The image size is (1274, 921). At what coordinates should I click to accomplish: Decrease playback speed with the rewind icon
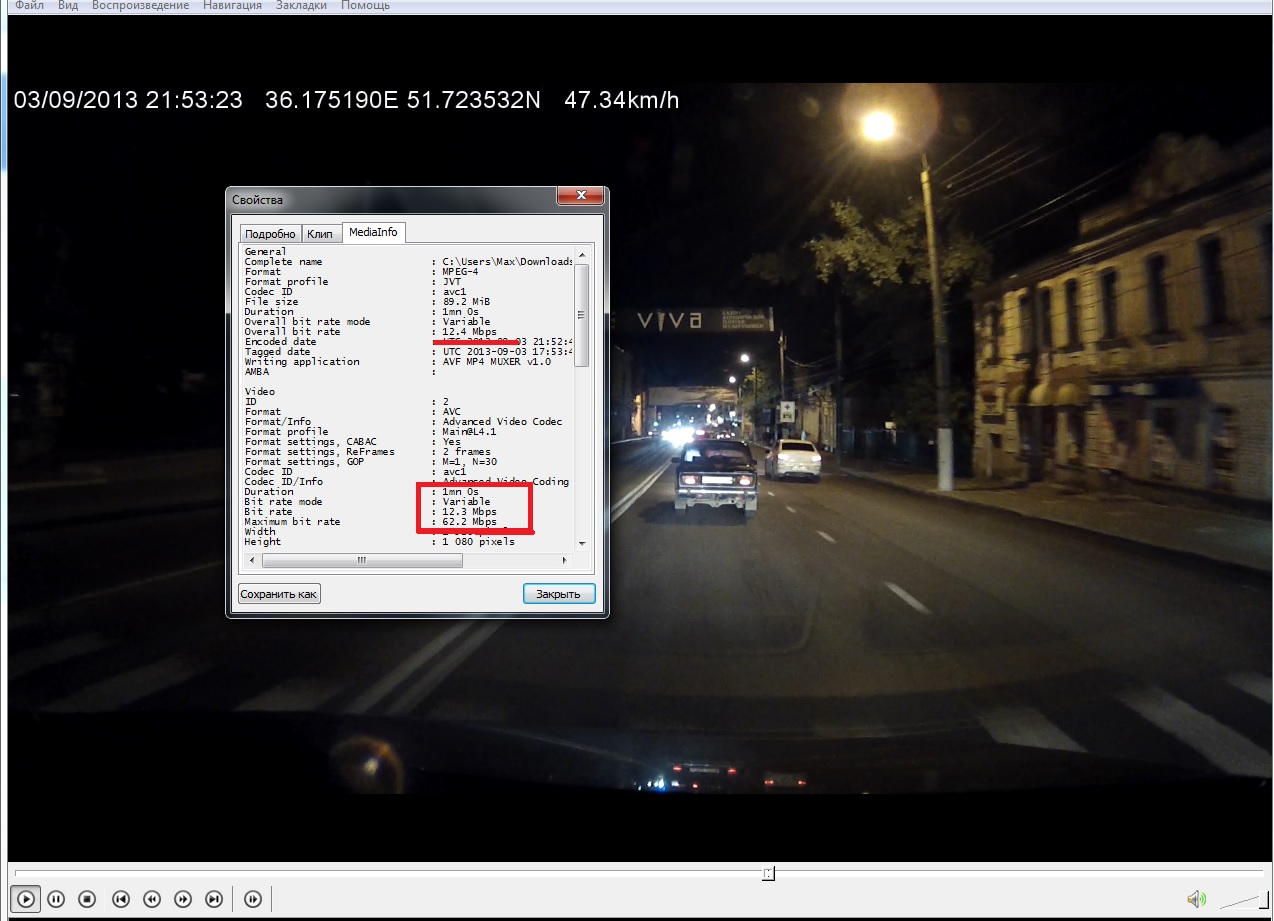152,899
